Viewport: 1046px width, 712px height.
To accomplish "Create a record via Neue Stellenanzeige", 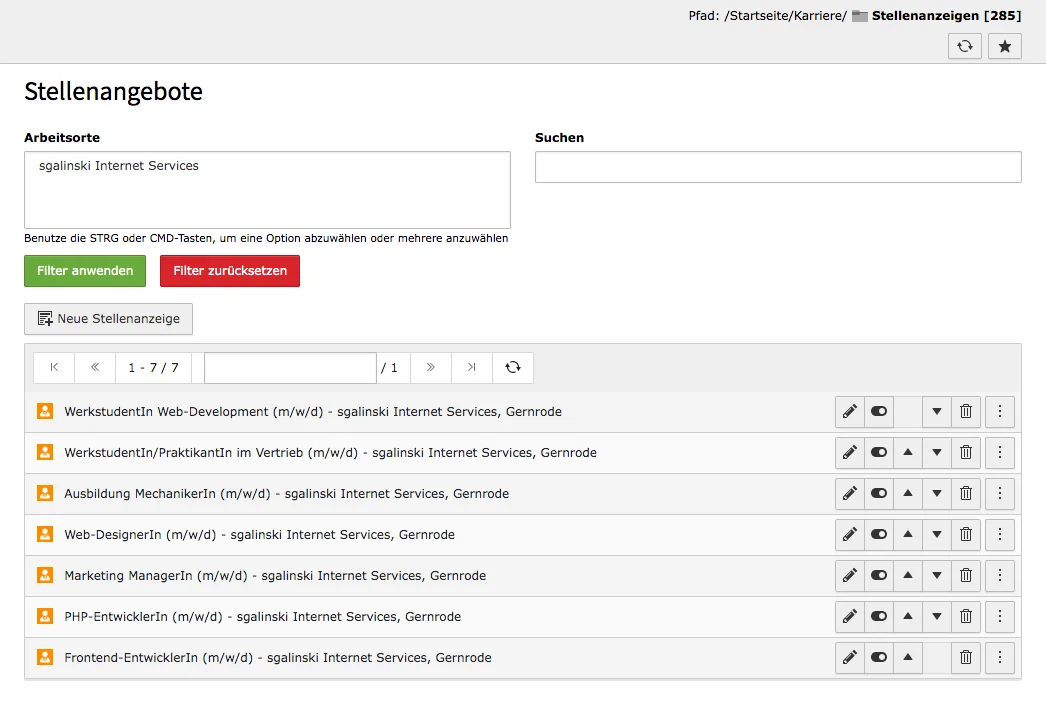I will point(108,319).
